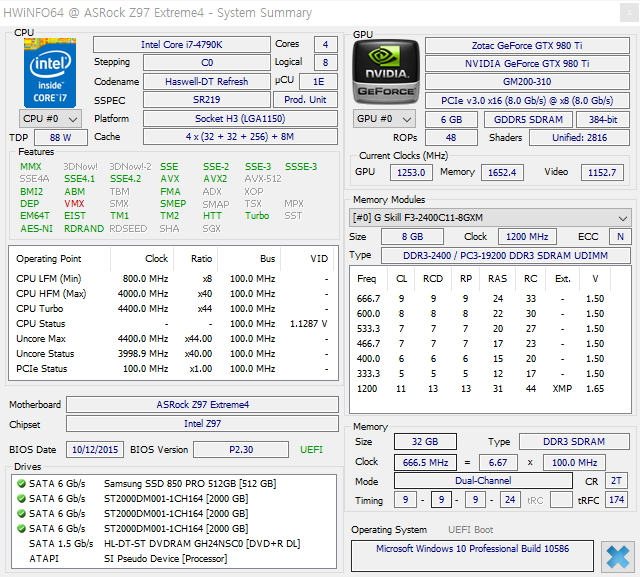The width and height of the screenshot is (640, 577).
Task: Click the memory multiplier 6.67 field
Action: (498, 463)
